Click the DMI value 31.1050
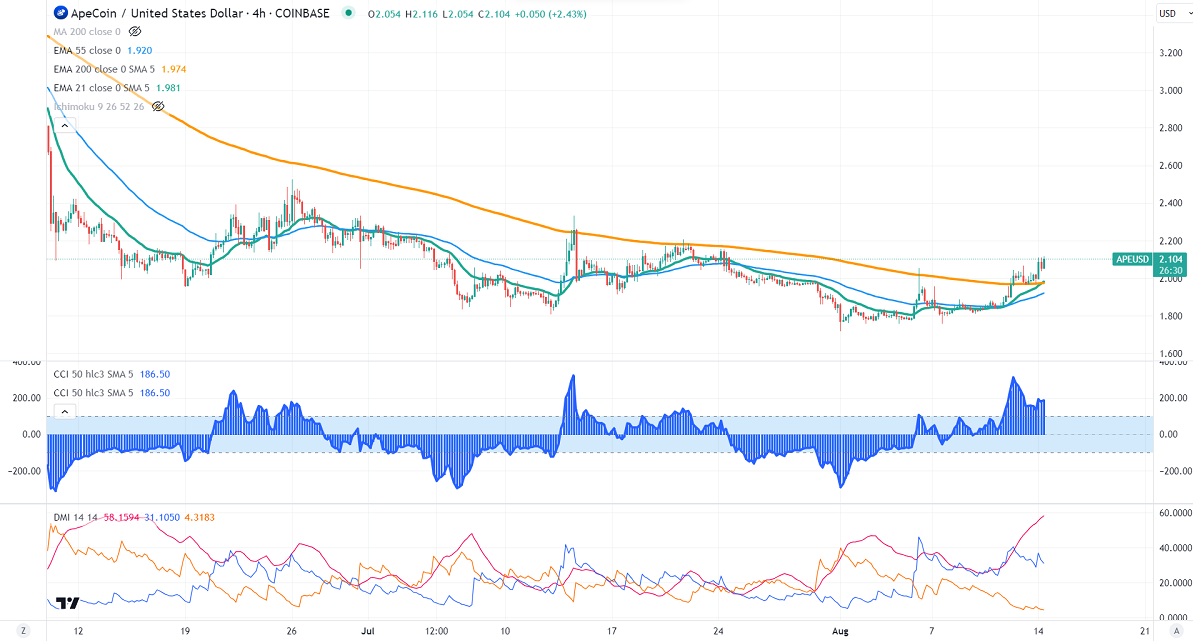Viewport: 1193px width, 641px height. [x=161, y=518]
